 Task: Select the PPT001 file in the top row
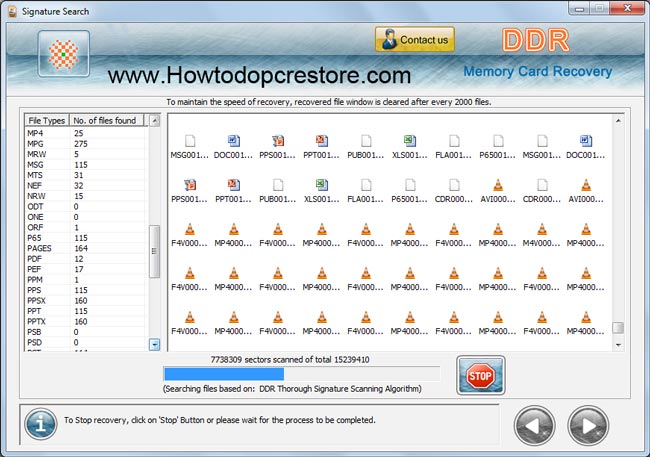pos(321,147)
